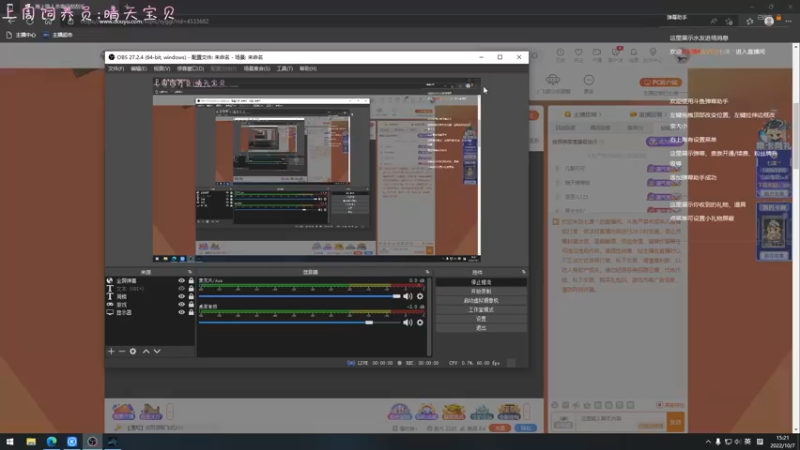
Task: Open the 主播超市 bookmark
Action: (58, 35)
